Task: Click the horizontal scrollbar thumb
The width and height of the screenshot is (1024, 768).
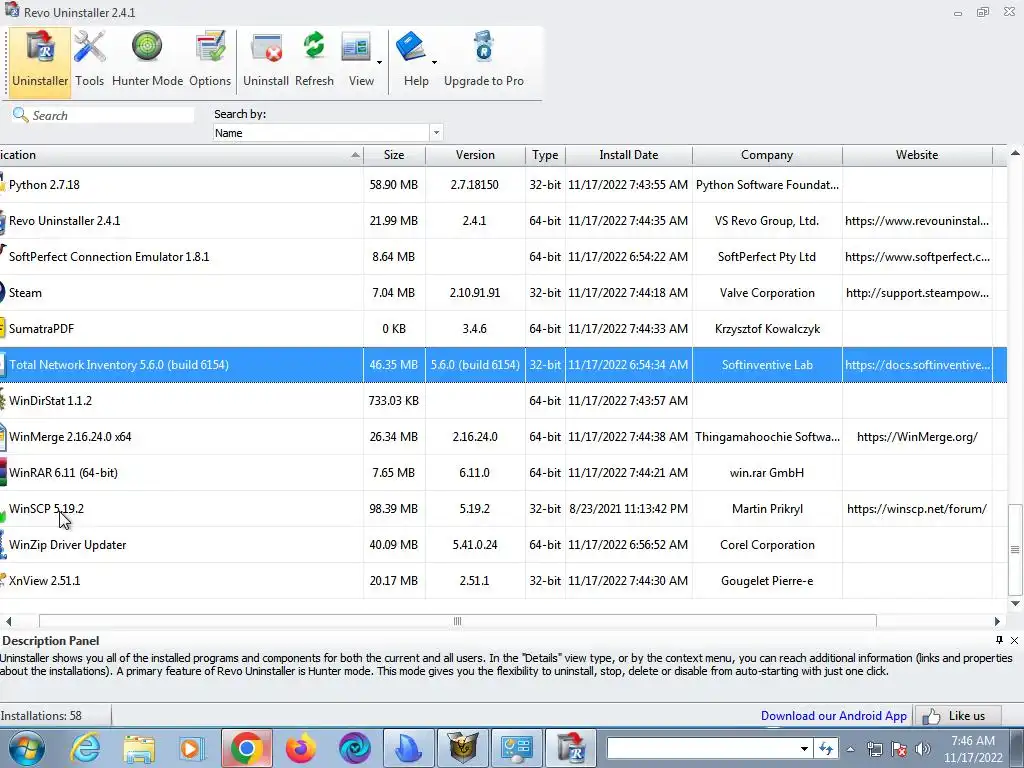Action: pos(457,621)
